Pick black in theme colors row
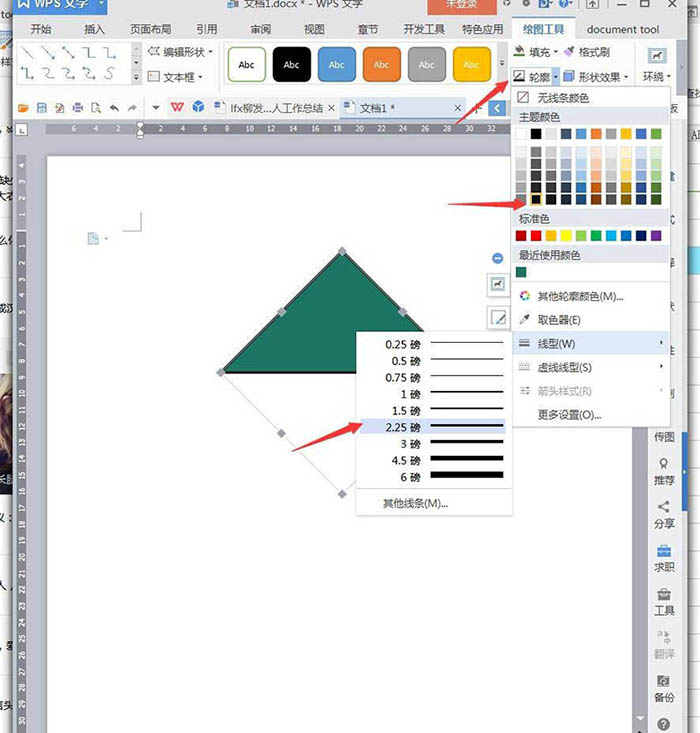The image size is (700, 733). pos(536,134)
